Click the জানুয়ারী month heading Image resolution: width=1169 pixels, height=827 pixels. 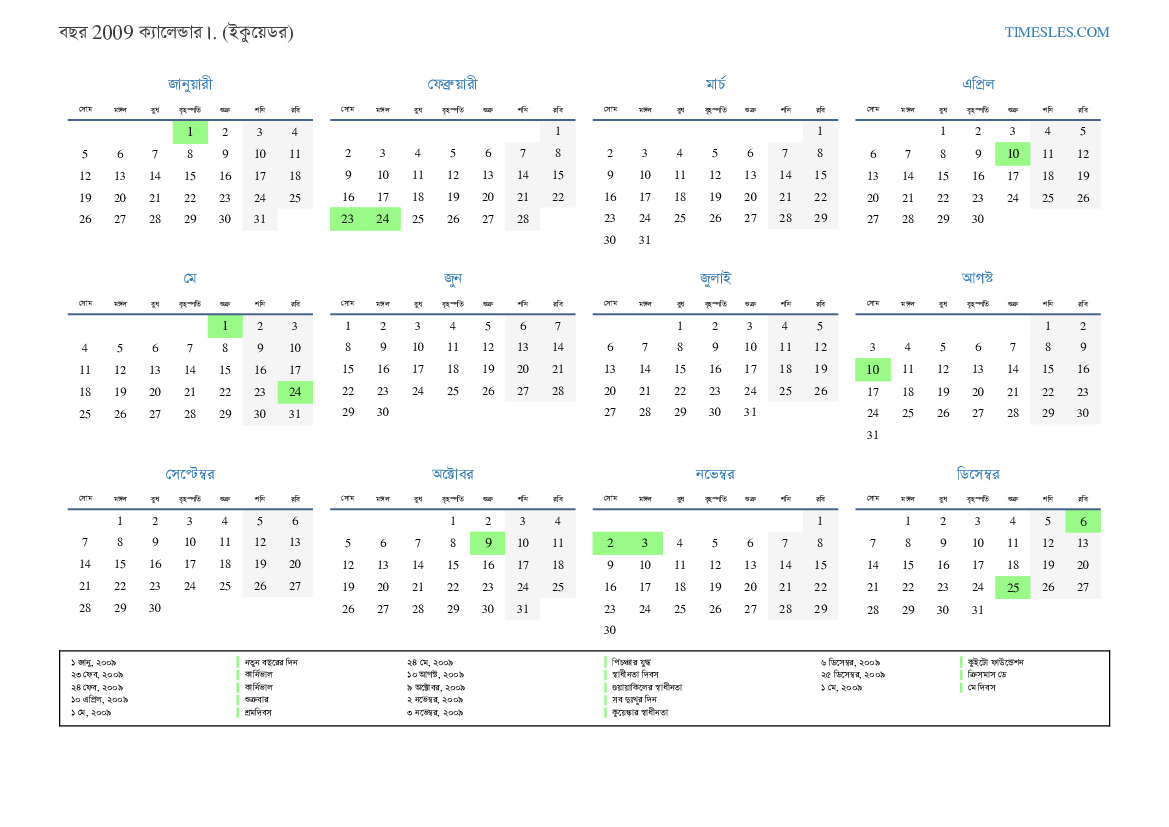(190, 84)
